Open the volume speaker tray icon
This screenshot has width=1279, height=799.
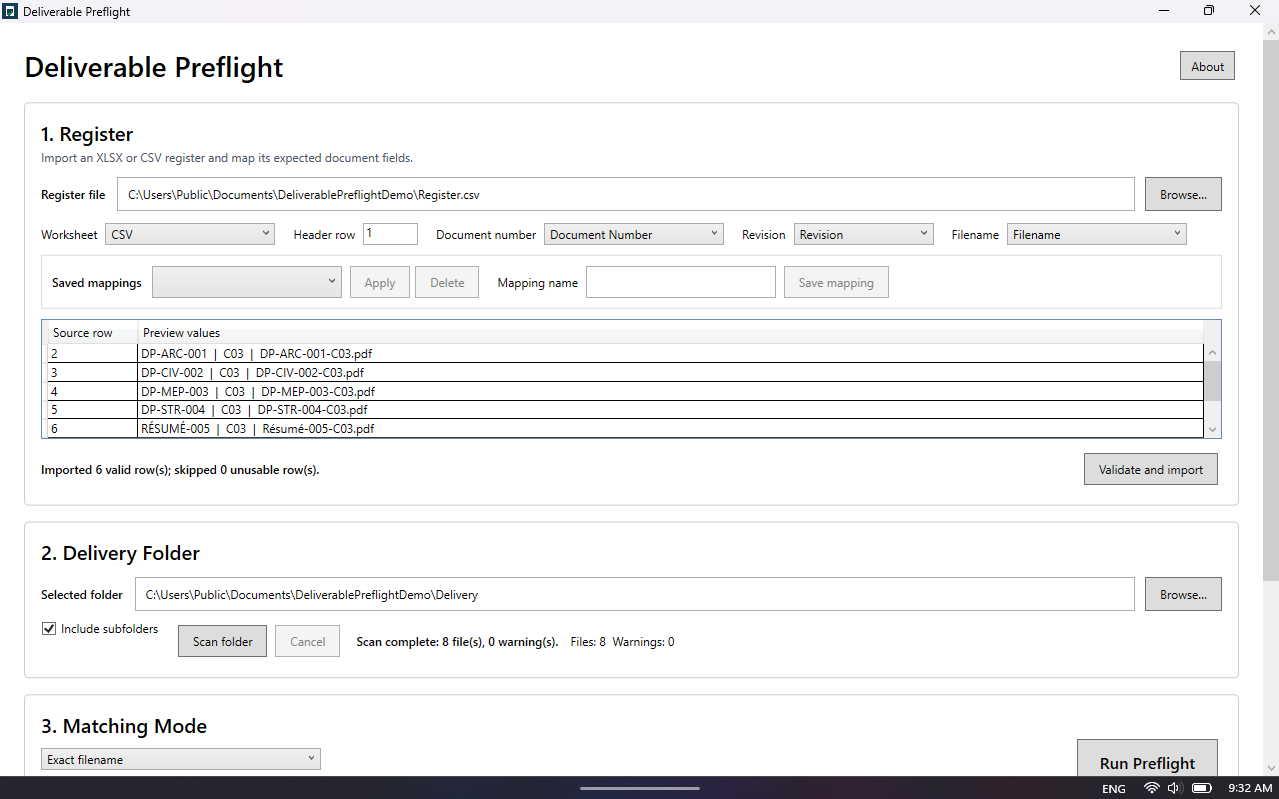coord(1175,788)
